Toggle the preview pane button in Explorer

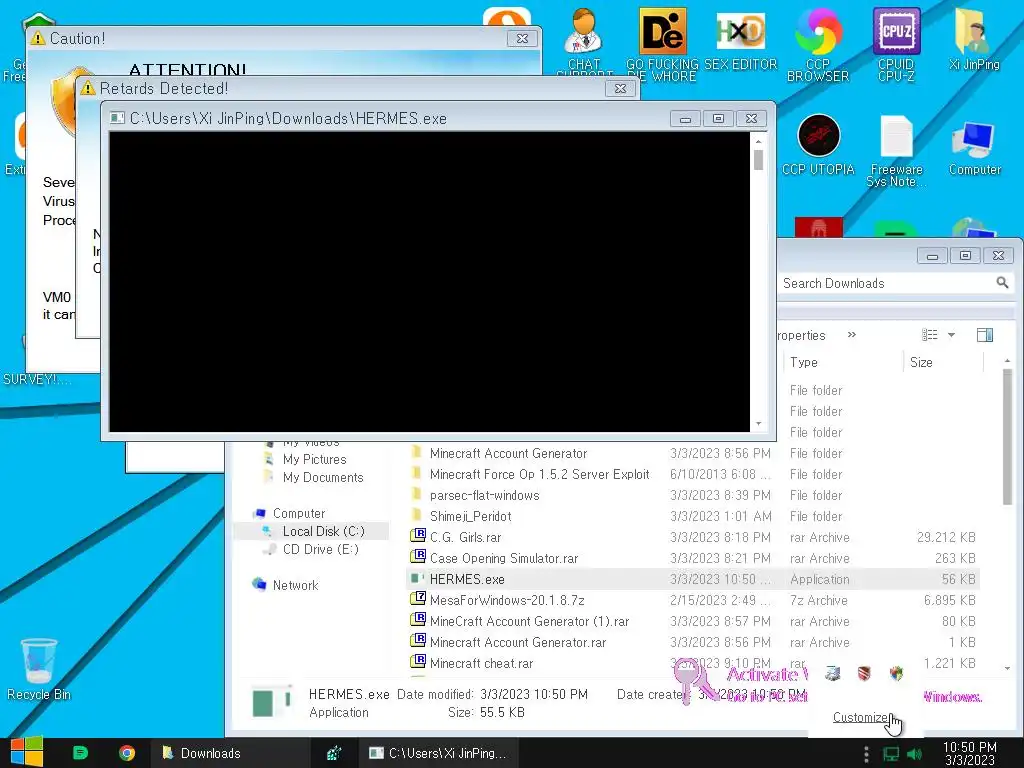point(985,335)
